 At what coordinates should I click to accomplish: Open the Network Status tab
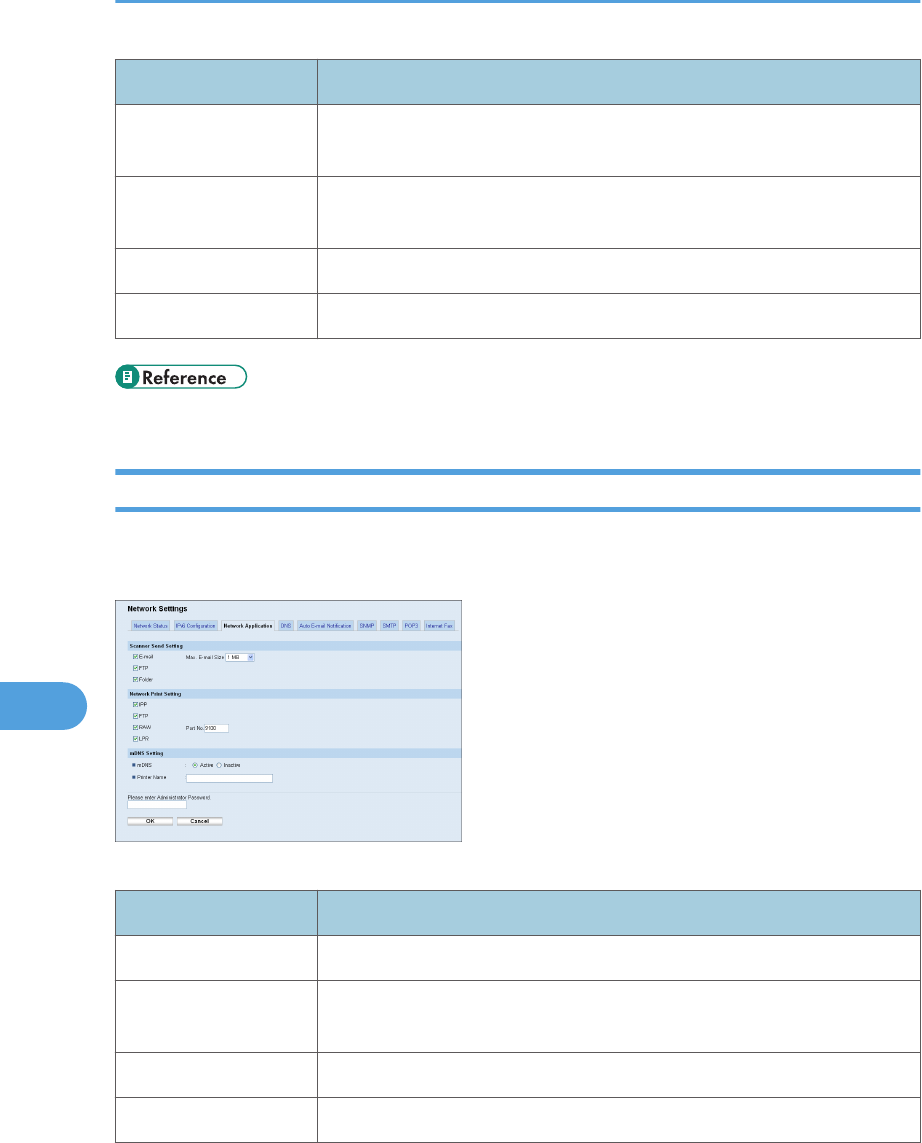tap(150, 625)
